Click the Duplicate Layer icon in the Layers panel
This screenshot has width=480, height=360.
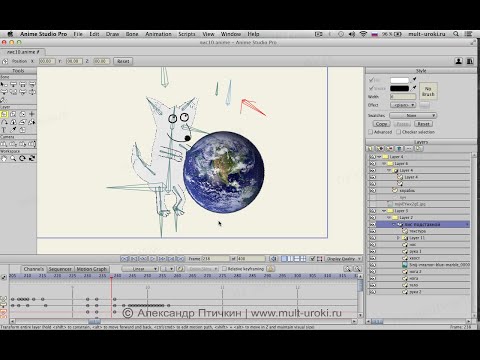[x=380, y=149]
